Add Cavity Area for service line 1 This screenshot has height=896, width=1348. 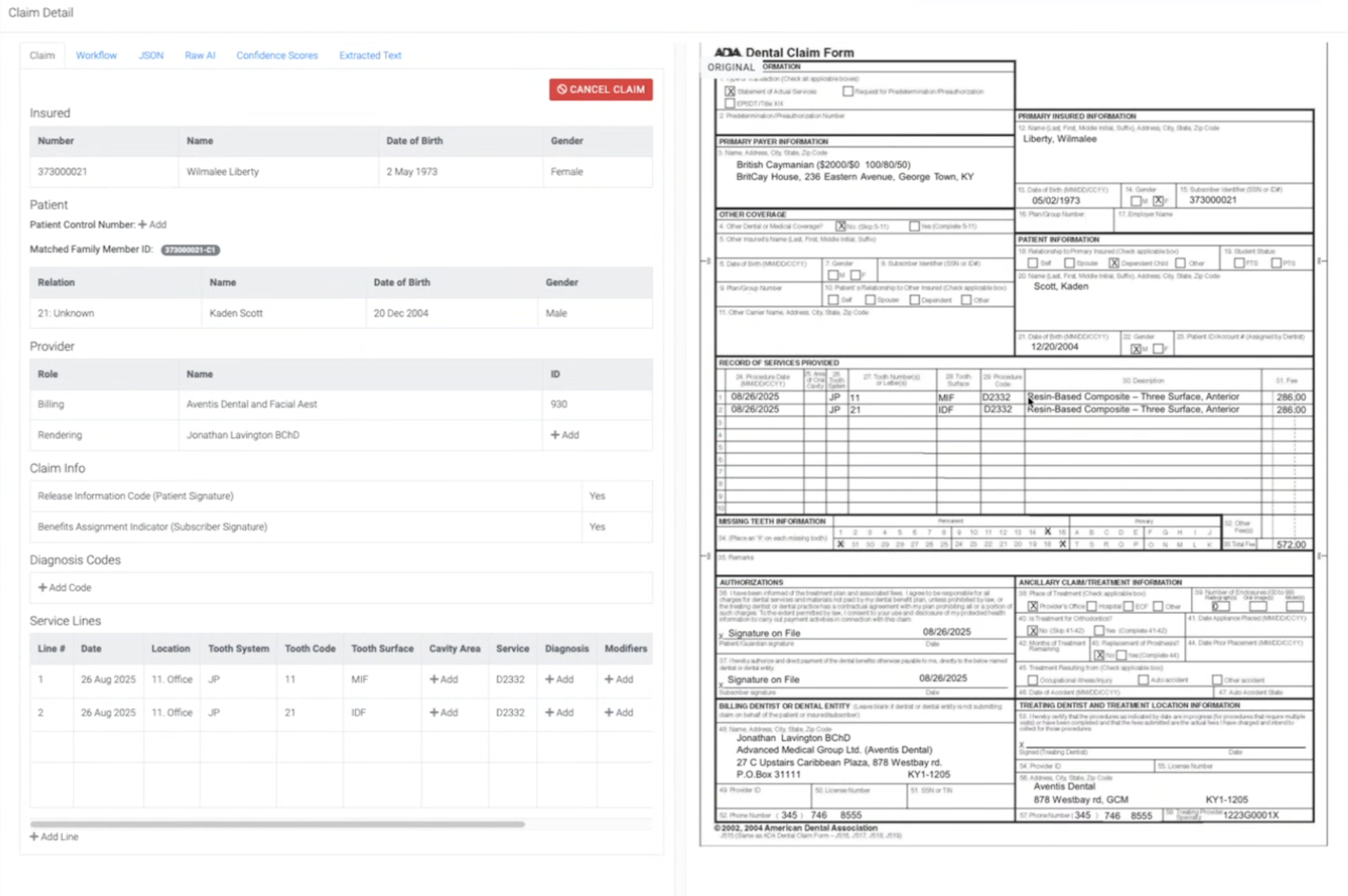click(444, 679)
